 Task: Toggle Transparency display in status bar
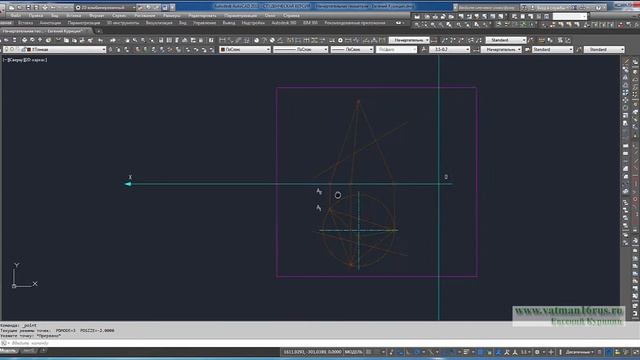tap(480, 352)
